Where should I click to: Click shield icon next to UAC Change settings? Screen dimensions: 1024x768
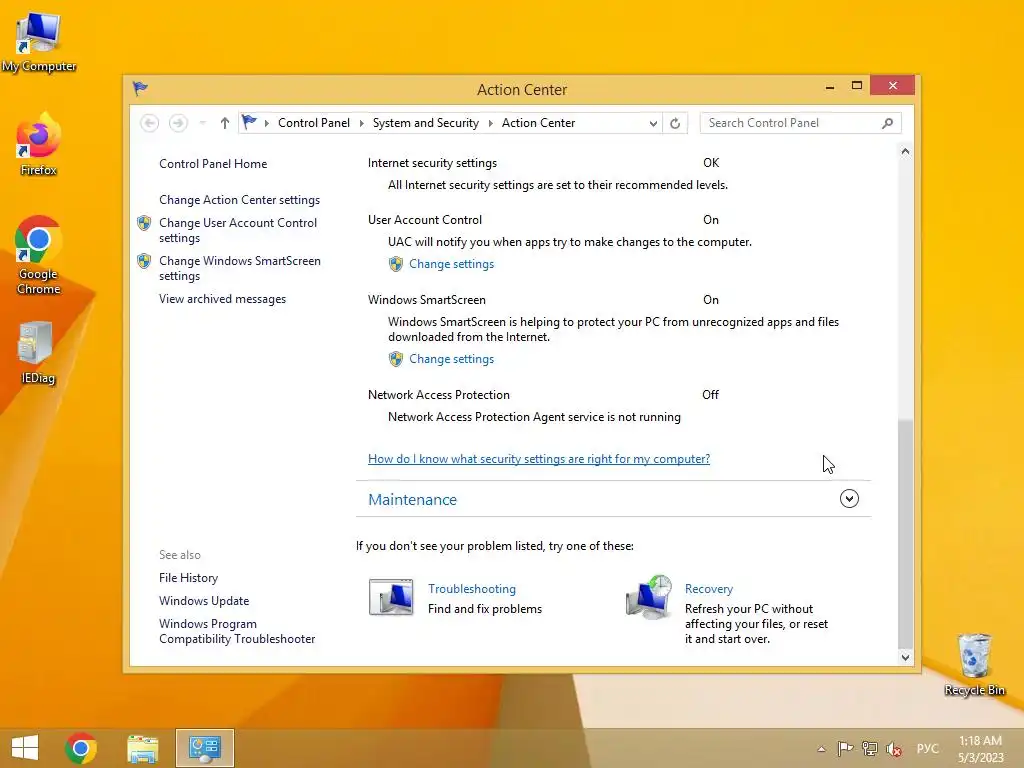[x=396, y=264]
